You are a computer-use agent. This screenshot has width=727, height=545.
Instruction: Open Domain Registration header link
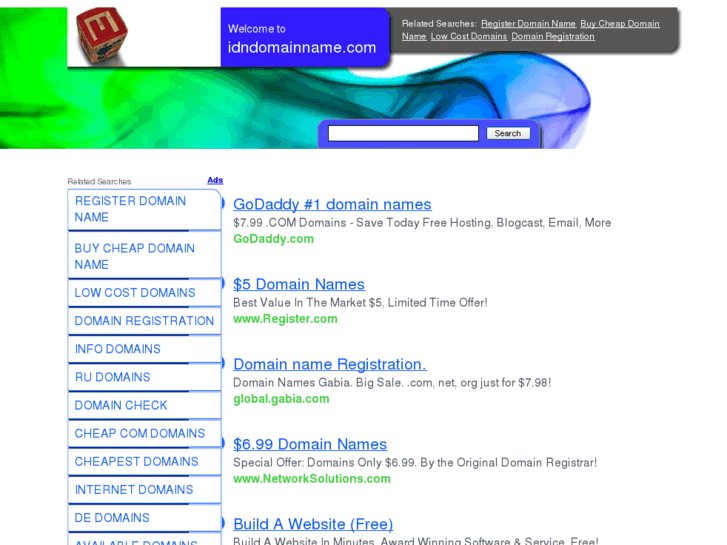tap(553, 36)
